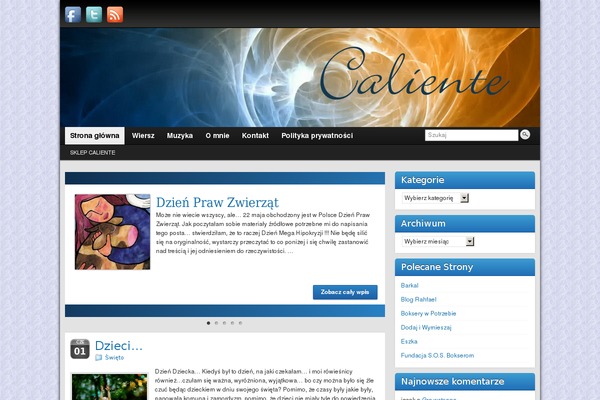The height and width of the screenshot is (400, 600).
Task: Open the RSS feed icon
Action: click(115, 15)
